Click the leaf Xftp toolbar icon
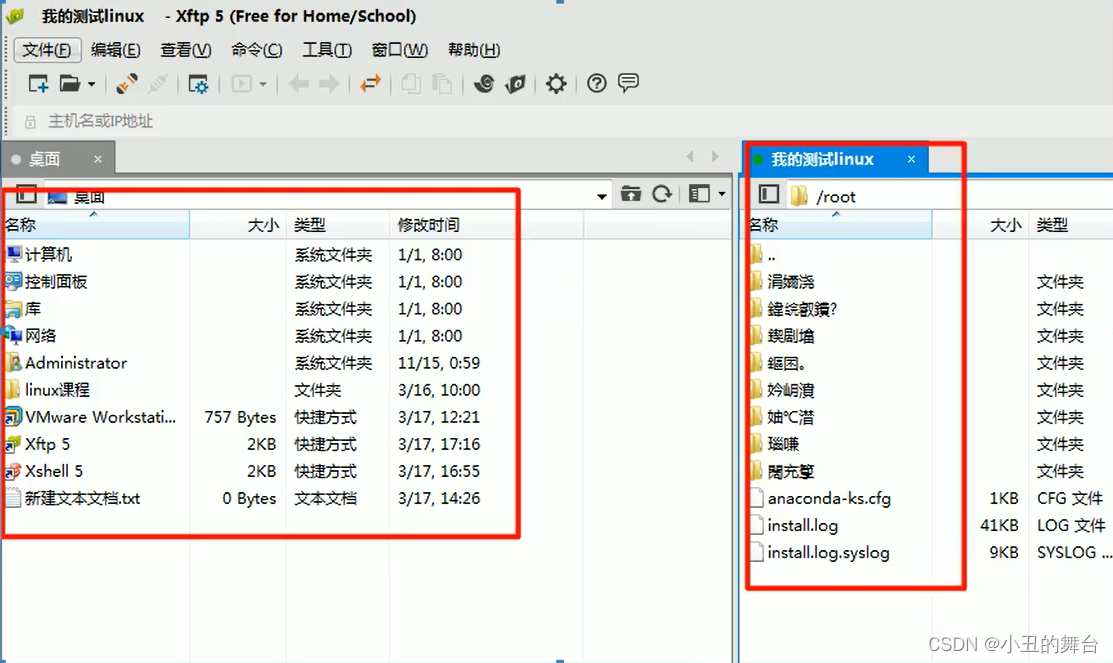 (515, 84)
